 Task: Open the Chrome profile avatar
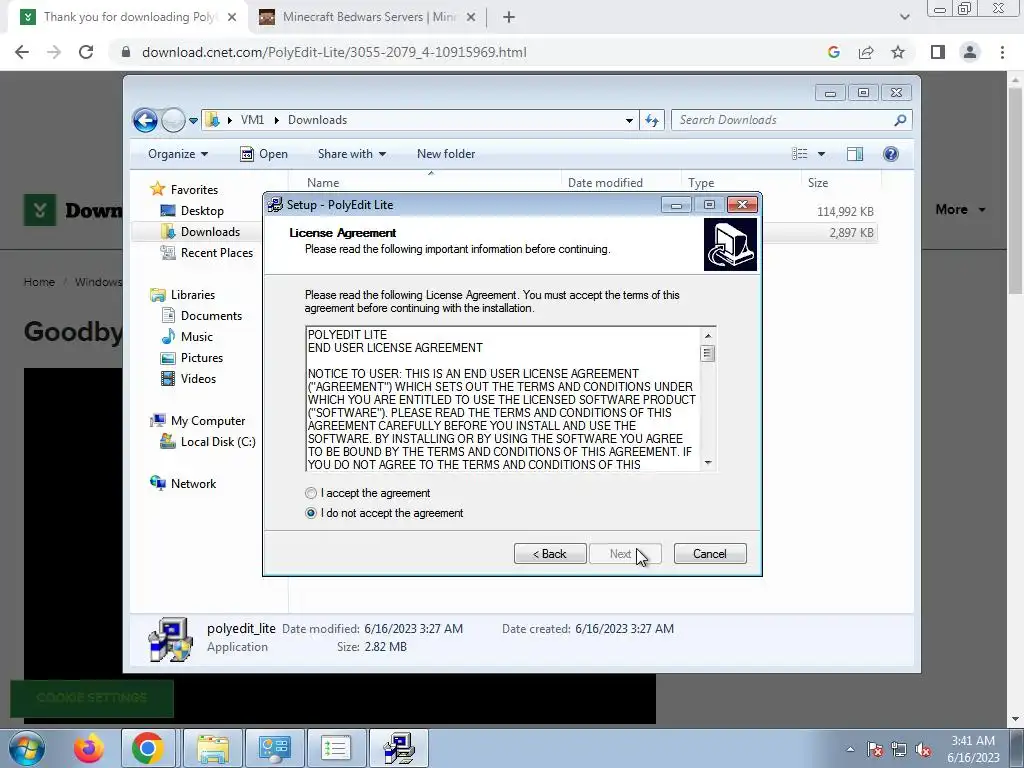pos(970,52)
